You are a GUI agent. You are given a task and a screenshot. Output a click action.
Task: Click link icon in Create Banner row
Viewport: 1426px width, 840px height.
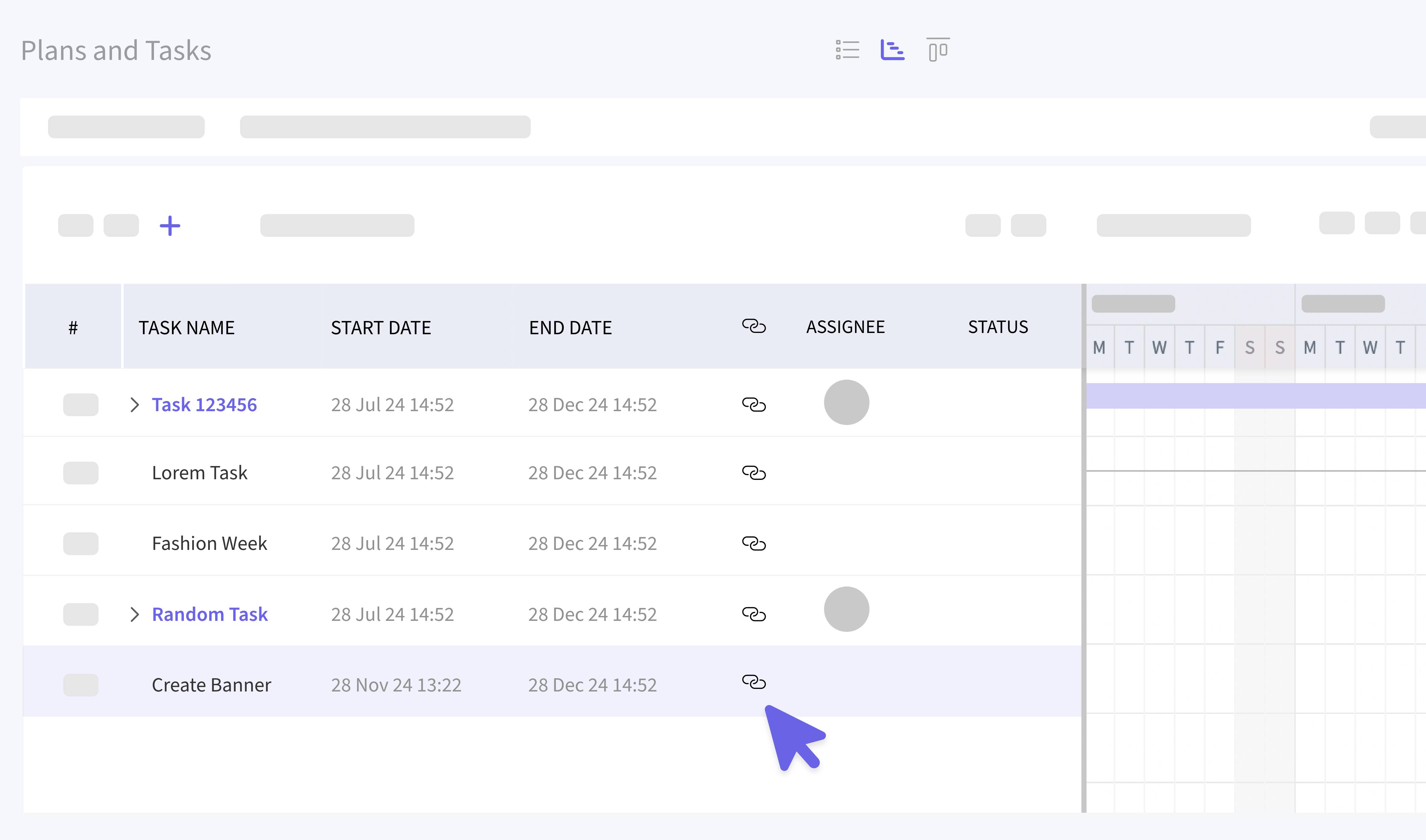coord(753,681)
